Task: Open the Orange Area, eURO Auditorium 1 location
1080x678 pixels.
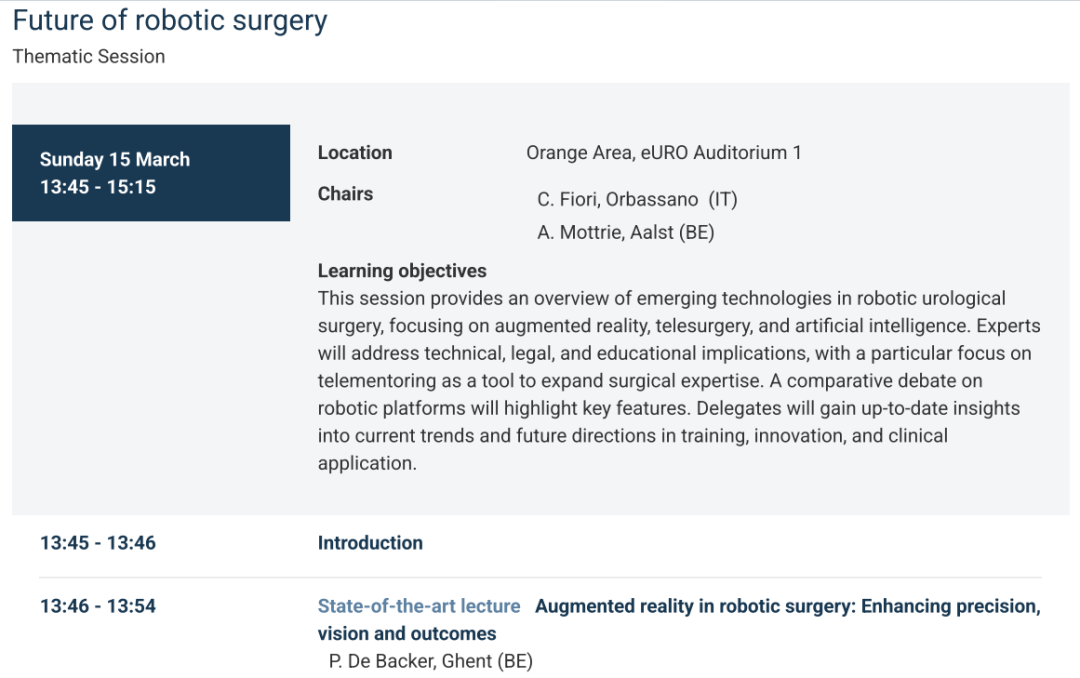Action: click(x=663, y=153)
